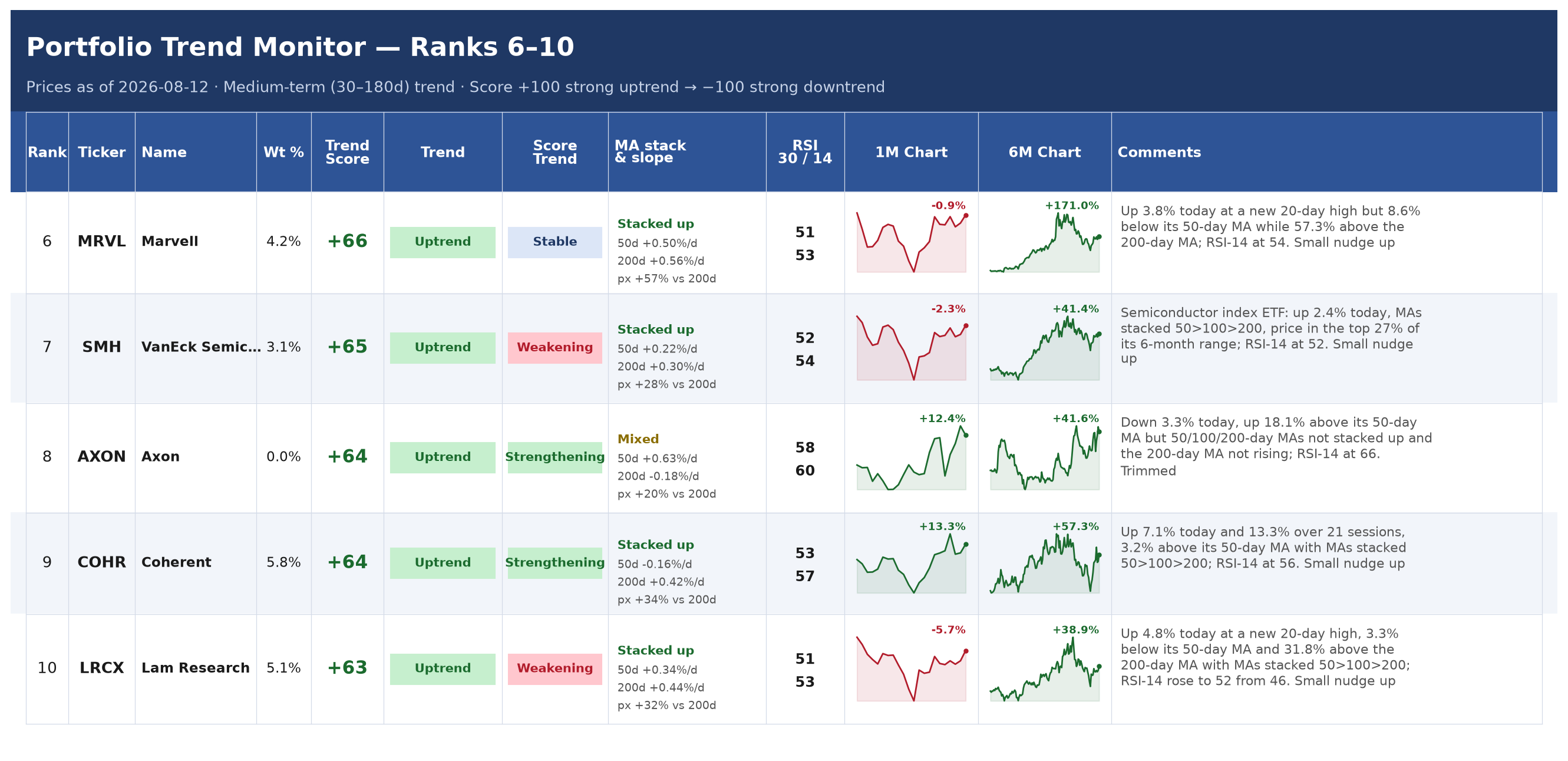Click the Portfolio Trend Monitor title
The width and height of the screenshot is (1568, 761).
click(300, 47)
